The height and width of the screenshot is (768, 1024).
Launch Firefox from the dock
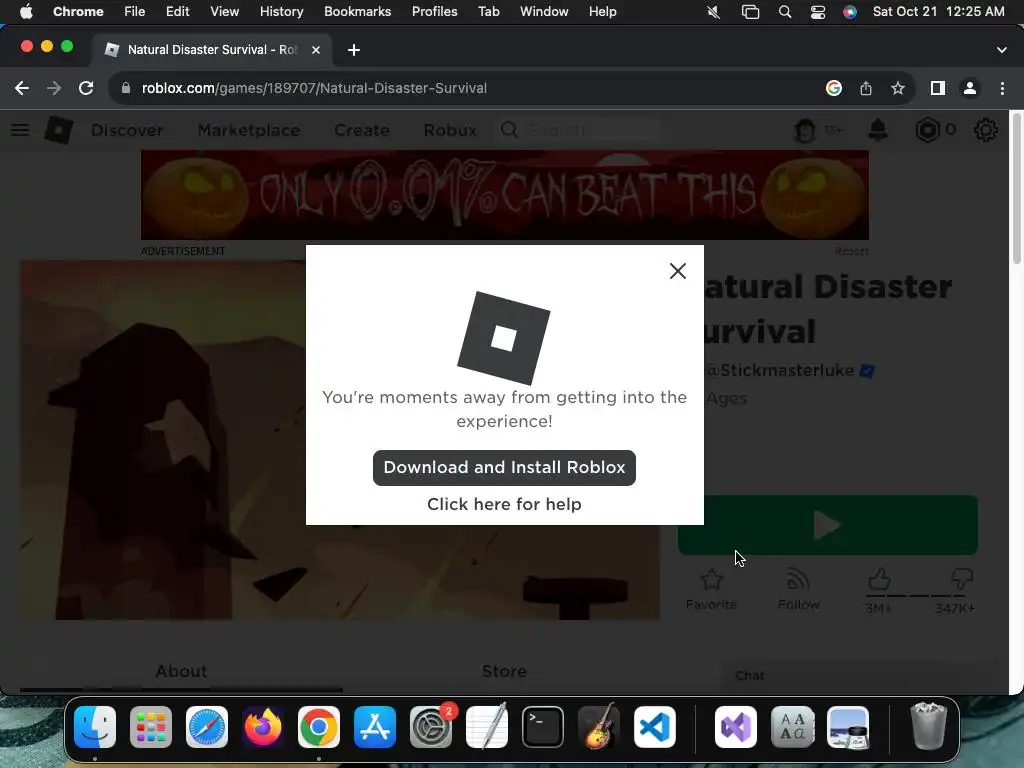click(x=263, y=727)
